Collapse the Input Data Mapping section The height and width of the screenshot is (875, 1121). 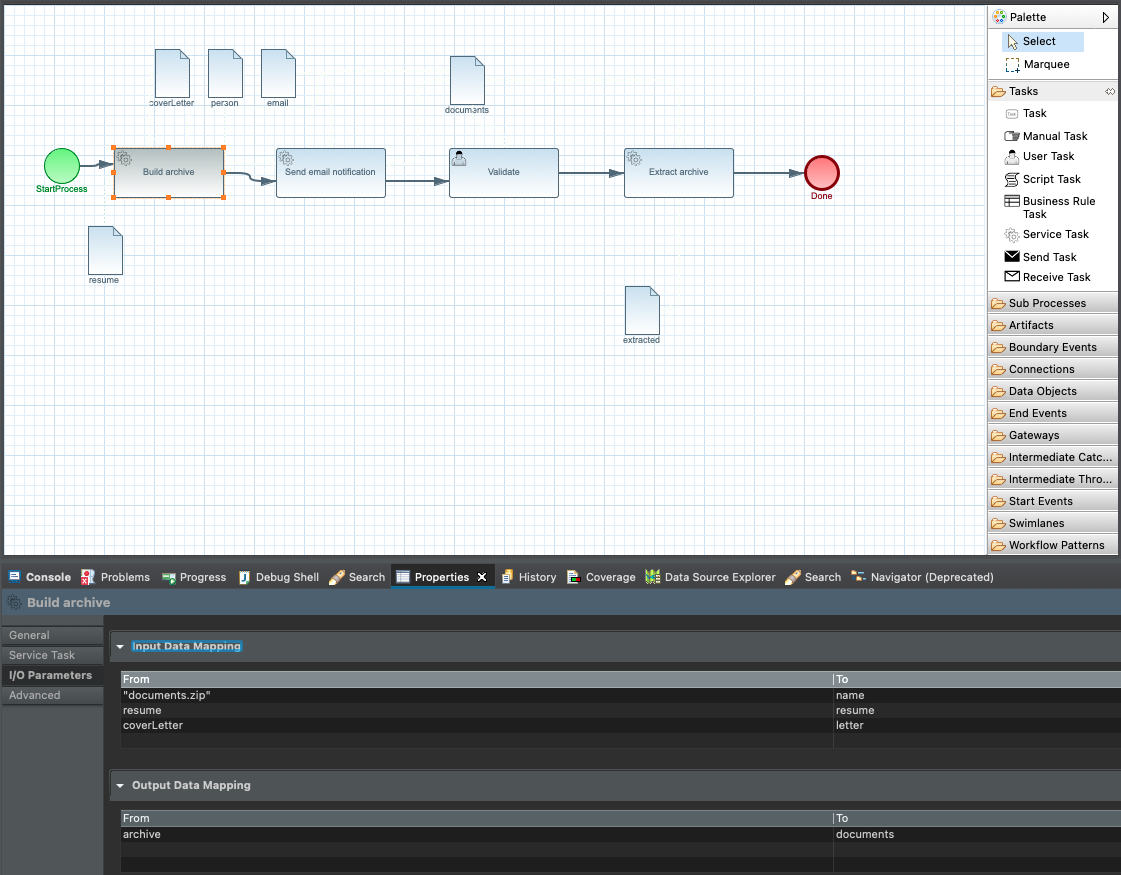120,647
